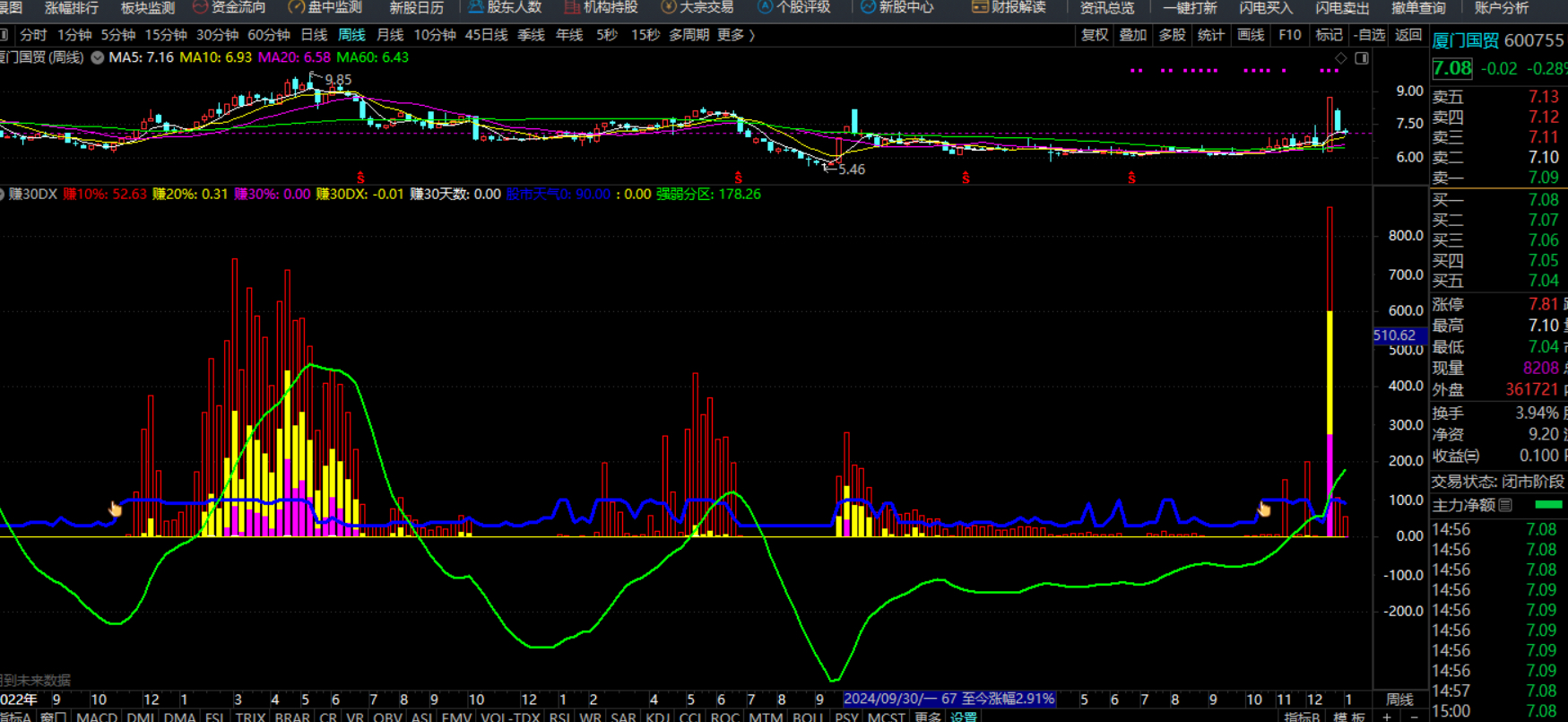Select the MACD indicator tab
Viewport: 1568px width, 722px height.
point(97,716)
